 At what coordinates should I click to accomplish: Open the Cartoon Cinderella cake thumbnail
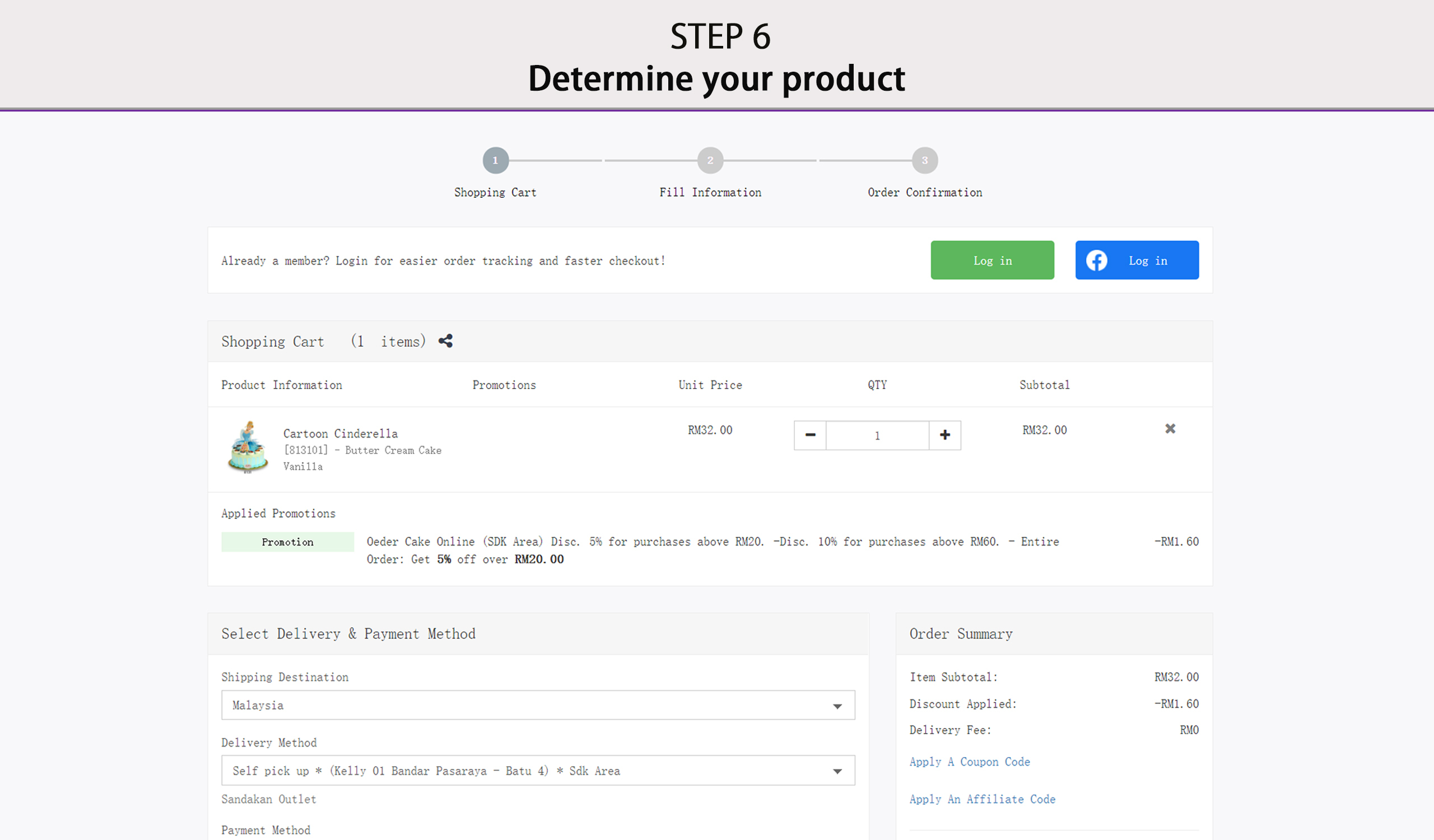tap(248, 447)
